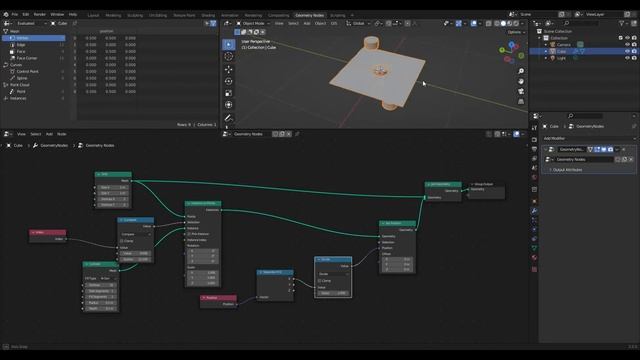The width and height of the screenshot is (640, 360).
Task: Select the Scale tool in viewport toolbar
Action: (229, 93)
